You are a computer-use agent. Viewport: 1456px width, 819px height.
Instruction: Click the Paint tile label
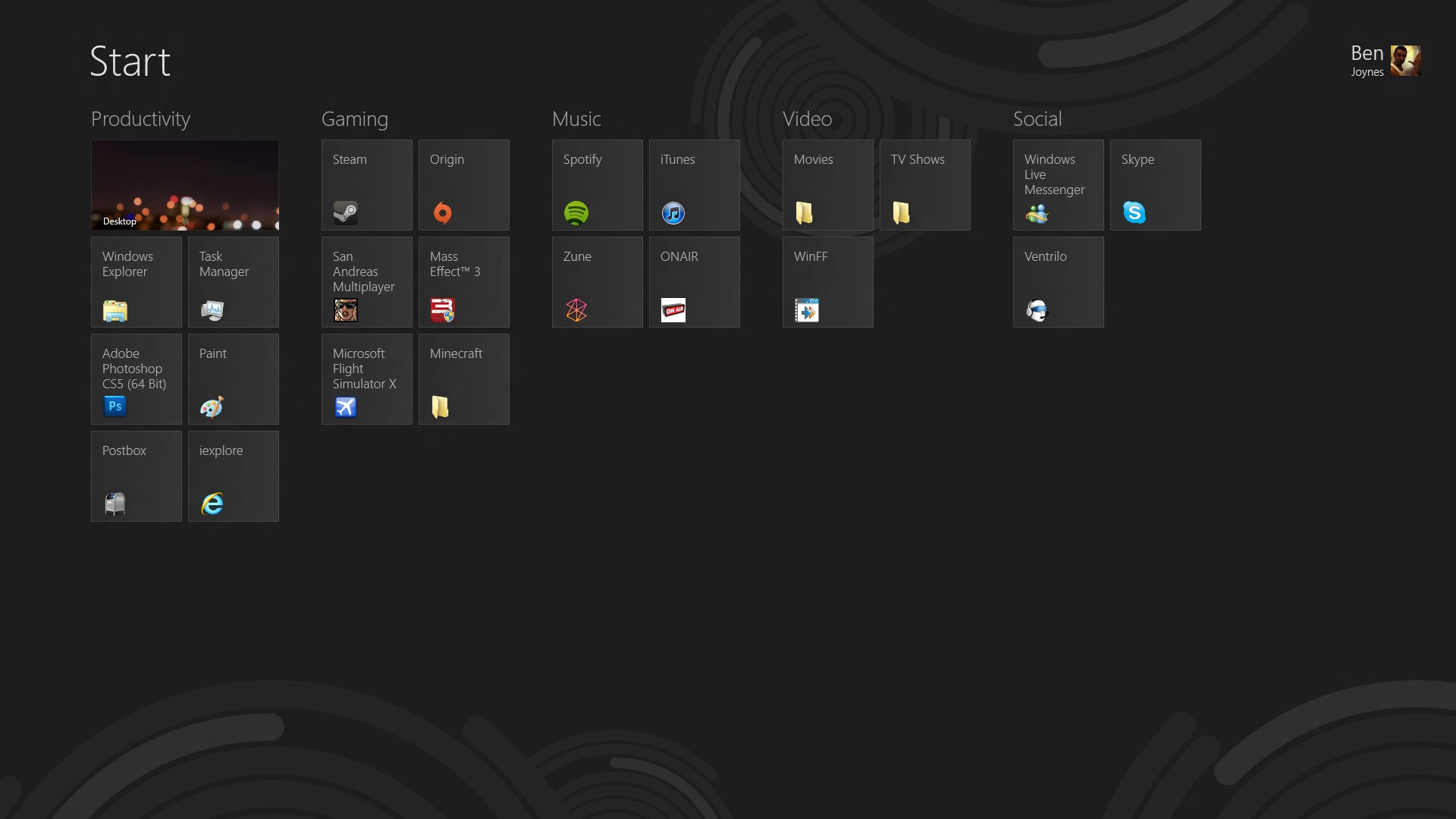(x=213, y=353)
